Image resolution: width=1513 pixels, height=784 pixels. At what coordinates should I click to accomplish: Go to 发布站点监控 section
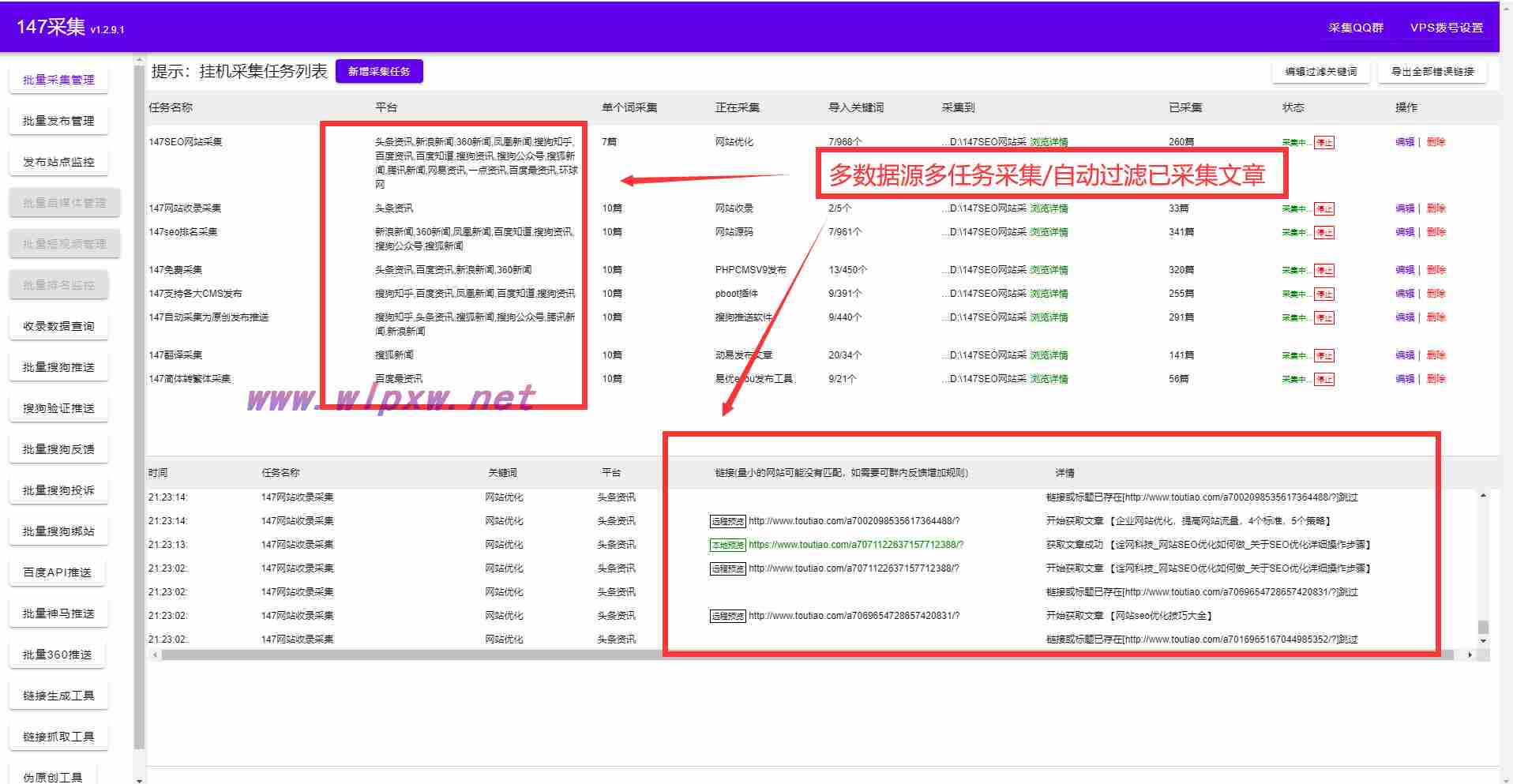(x=58, y=162)
